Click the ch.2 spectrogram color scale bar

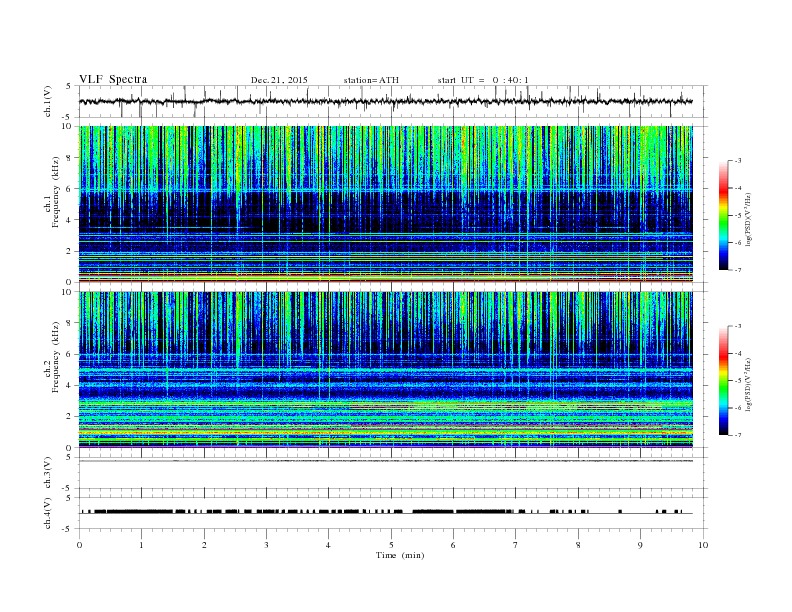[x=723, y=380]
